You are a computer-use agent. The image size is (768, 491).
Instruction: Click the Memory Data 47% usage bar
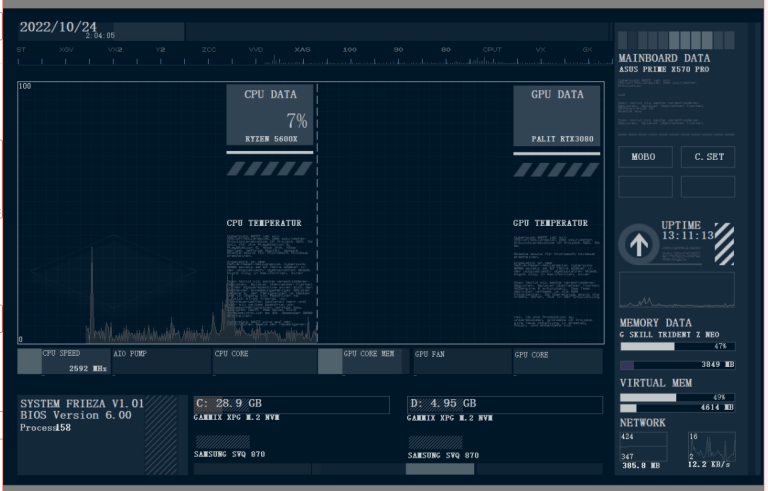point(677,345)
